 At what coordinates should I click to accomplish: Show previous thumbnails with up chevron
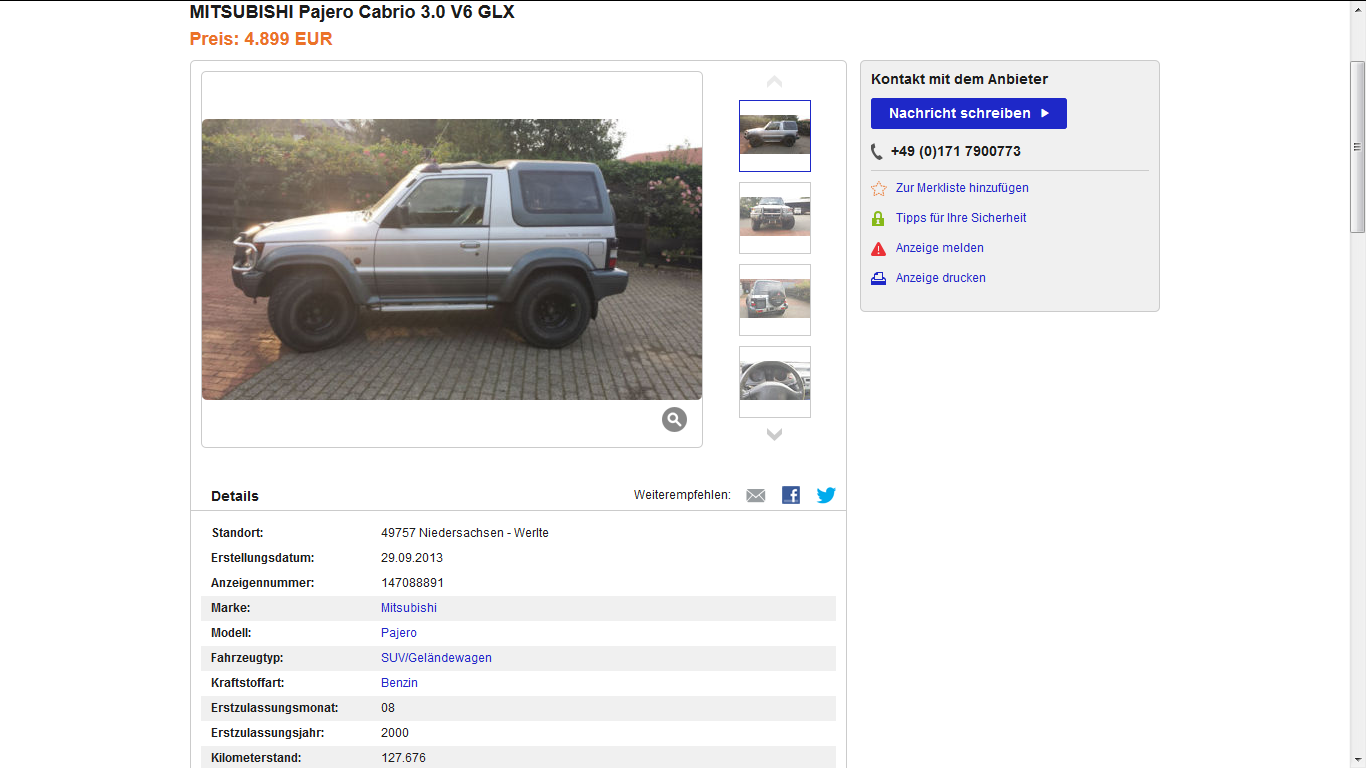click(774, 82)
